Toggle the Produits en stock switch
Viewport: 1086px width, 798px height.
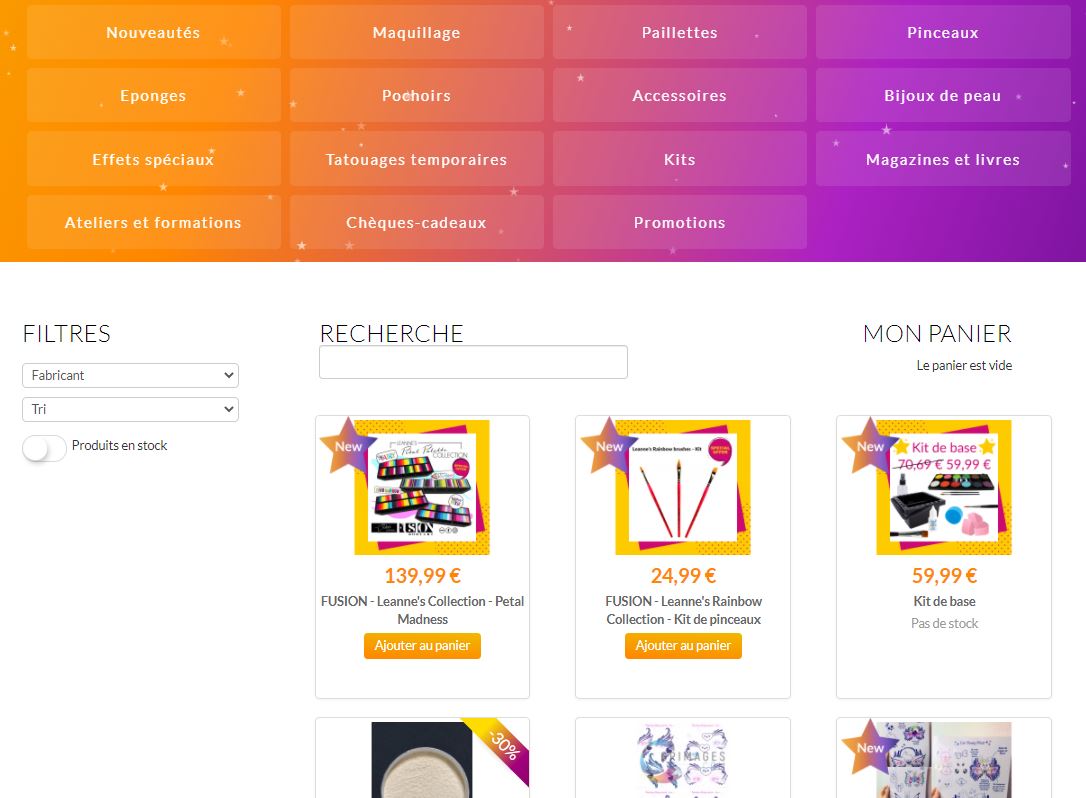tap(44, 448)
